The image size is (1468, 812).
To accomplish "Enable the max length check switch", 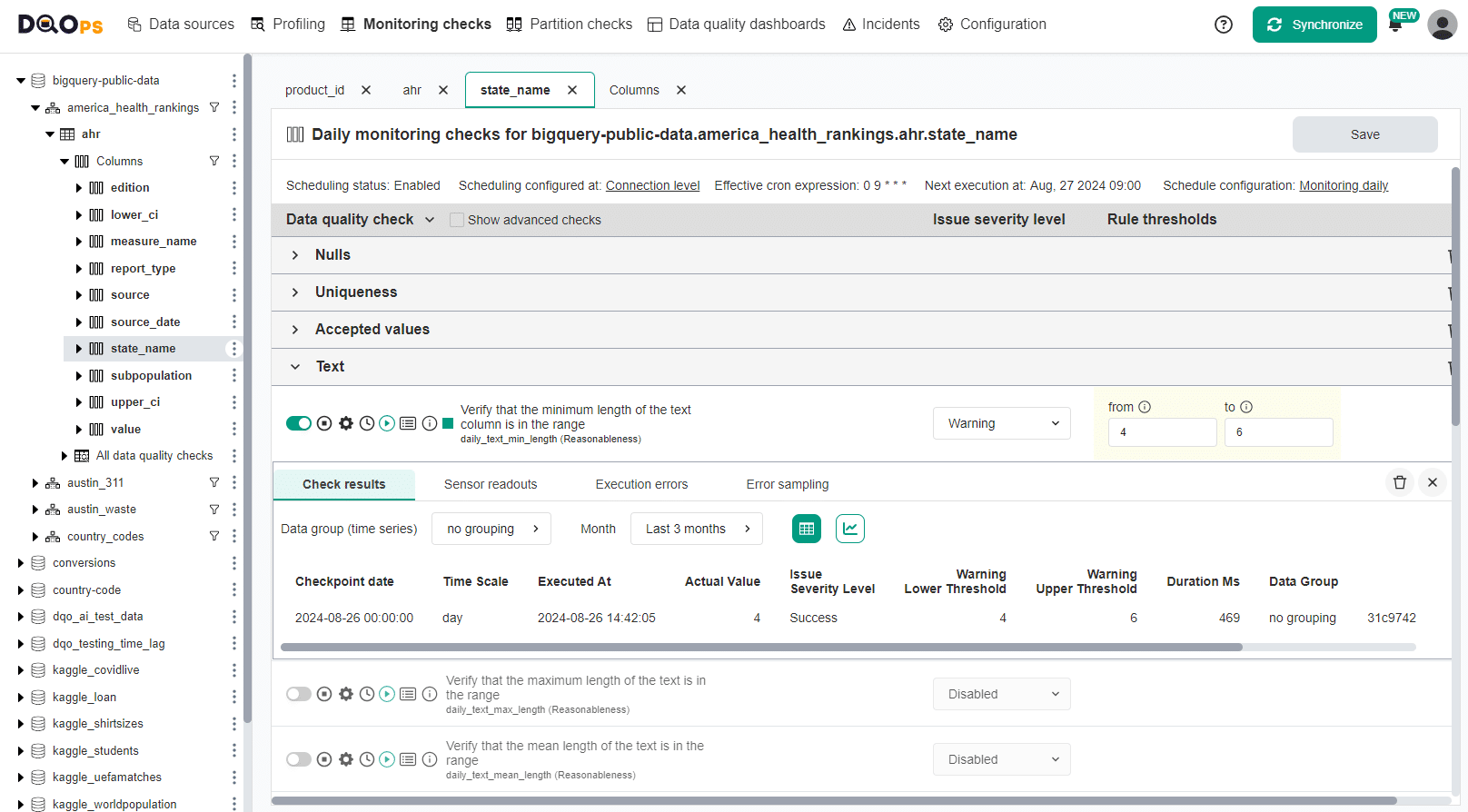I will [299, 694].
